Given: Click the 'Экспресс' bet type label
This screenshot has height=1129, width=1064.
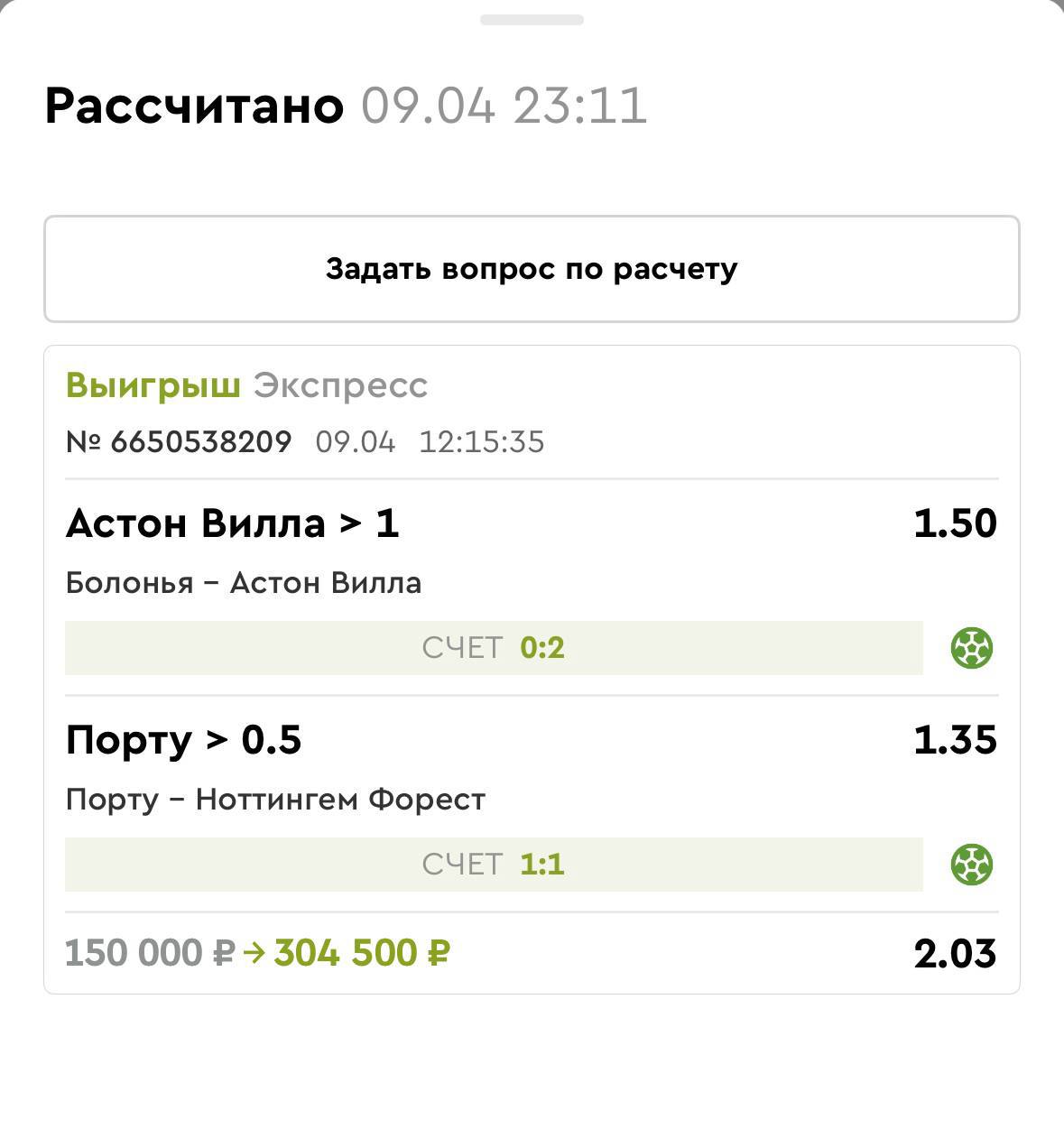Looking at the screenshot, I should click(340, 385).
